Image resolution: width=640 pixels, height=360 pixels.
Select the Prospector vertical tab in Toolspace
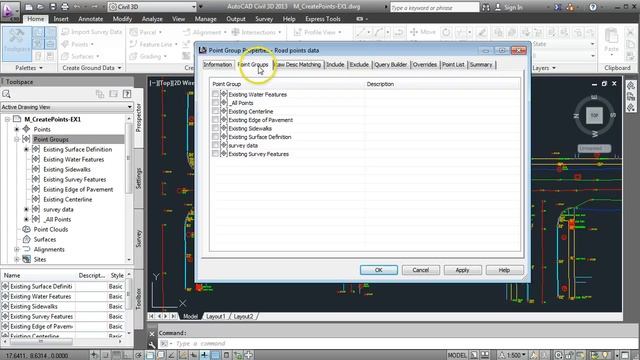pos(138,118)
